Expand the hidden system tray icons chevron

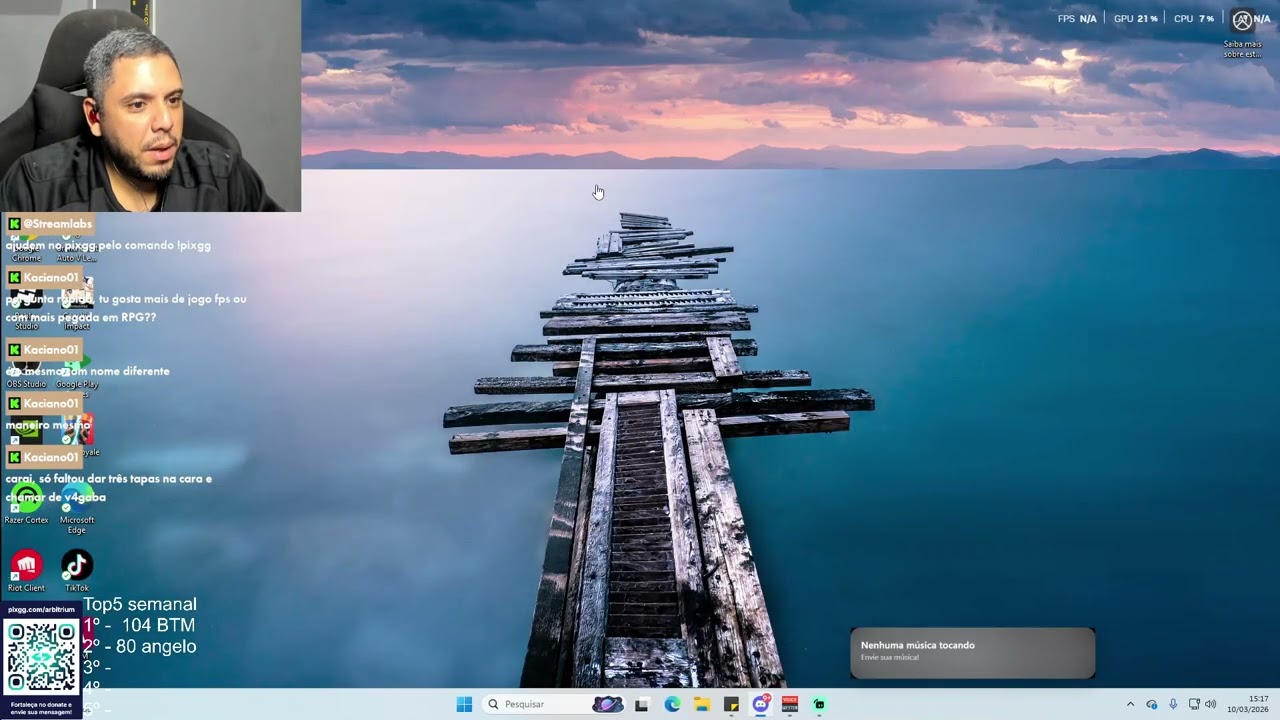coord(1130,704)
